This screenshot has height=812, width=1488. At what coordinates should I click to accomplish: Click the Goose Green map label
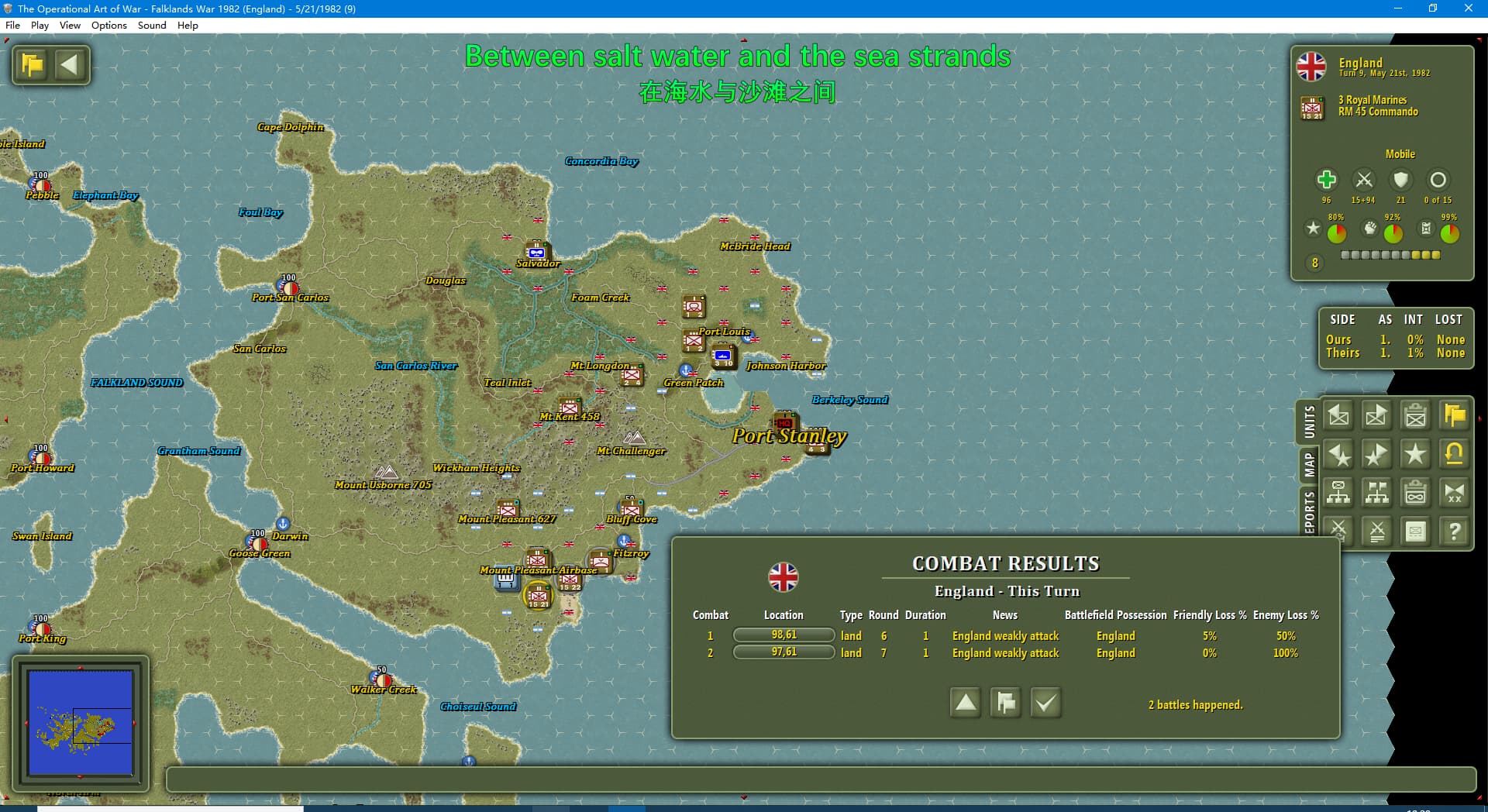tap(260, 553)
